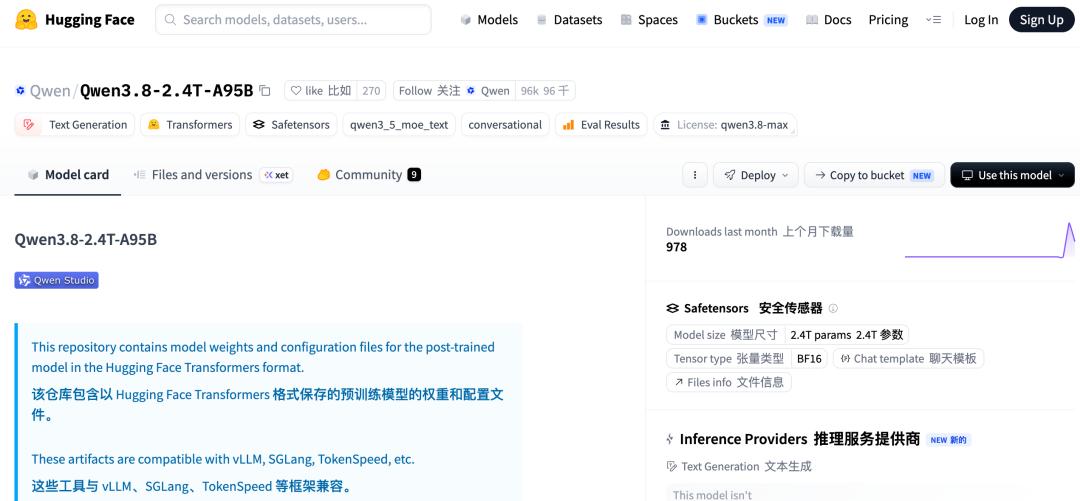Select the Eval Results tag
The height and width of the screenshot is (501, 1080).
click(x=601, y=125)
